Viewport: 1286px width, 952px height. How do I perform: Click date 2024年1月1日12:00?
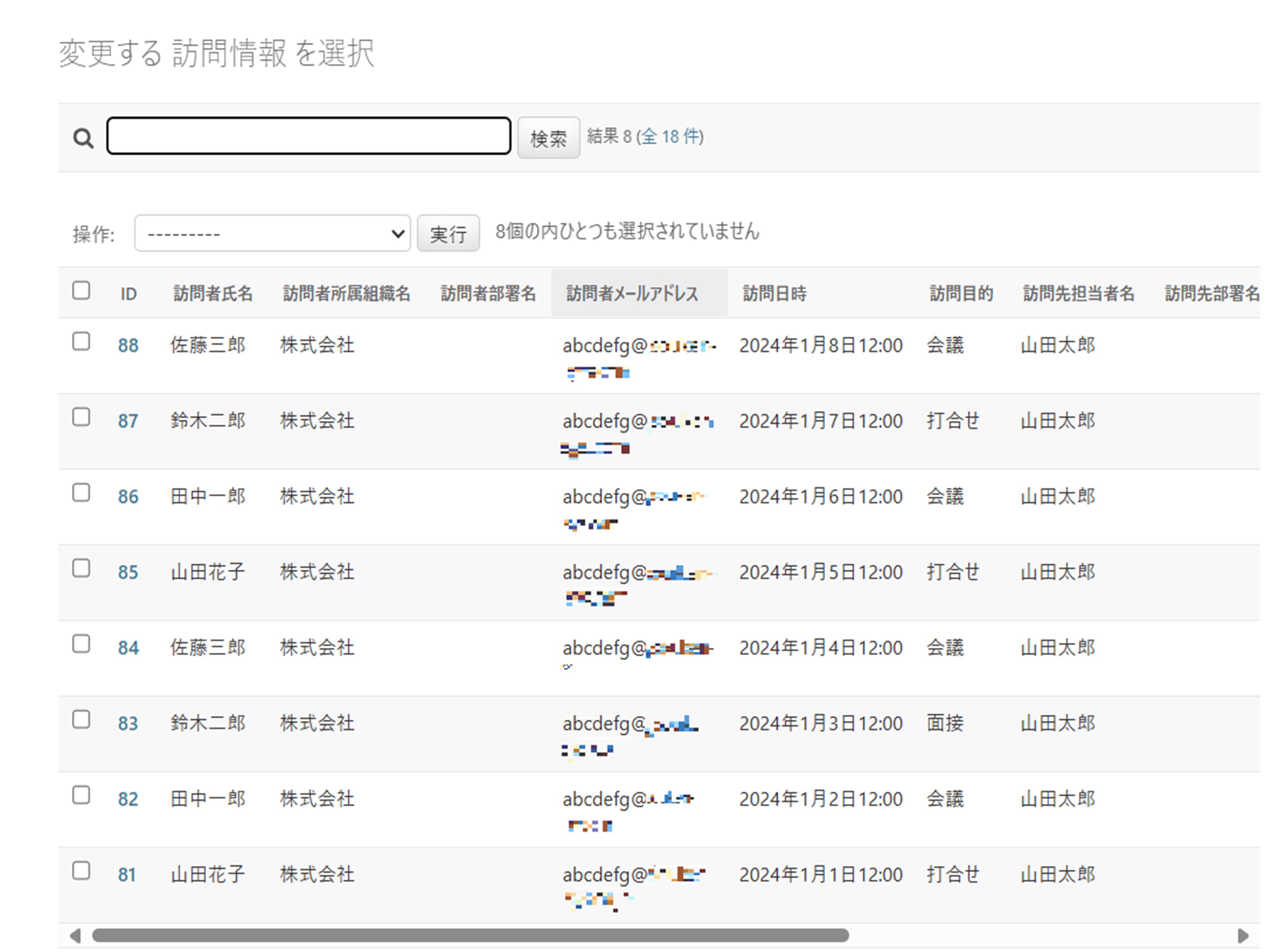click(821, 875)
